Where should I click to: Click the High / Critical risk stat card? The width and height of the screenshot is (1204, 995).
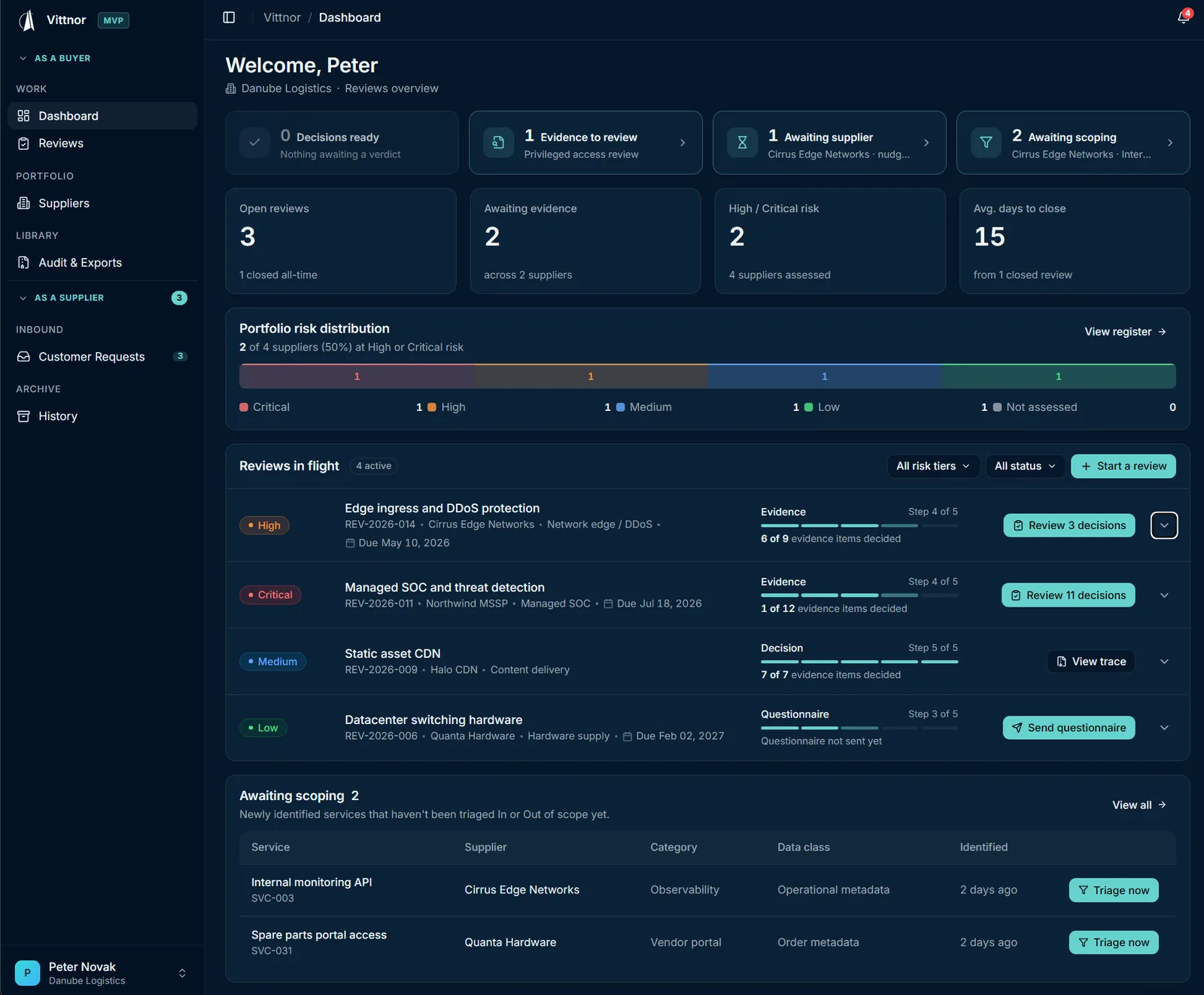[830, 241]
